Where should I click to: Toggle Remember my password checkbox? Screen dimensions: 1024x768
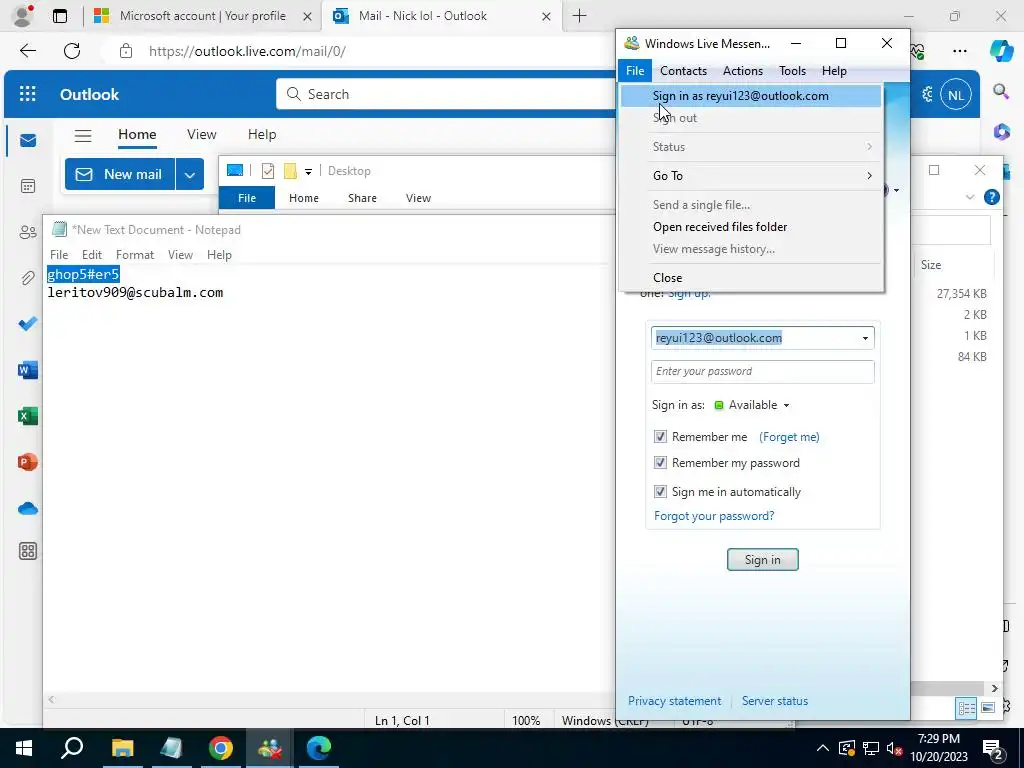[x=660, y=462]
